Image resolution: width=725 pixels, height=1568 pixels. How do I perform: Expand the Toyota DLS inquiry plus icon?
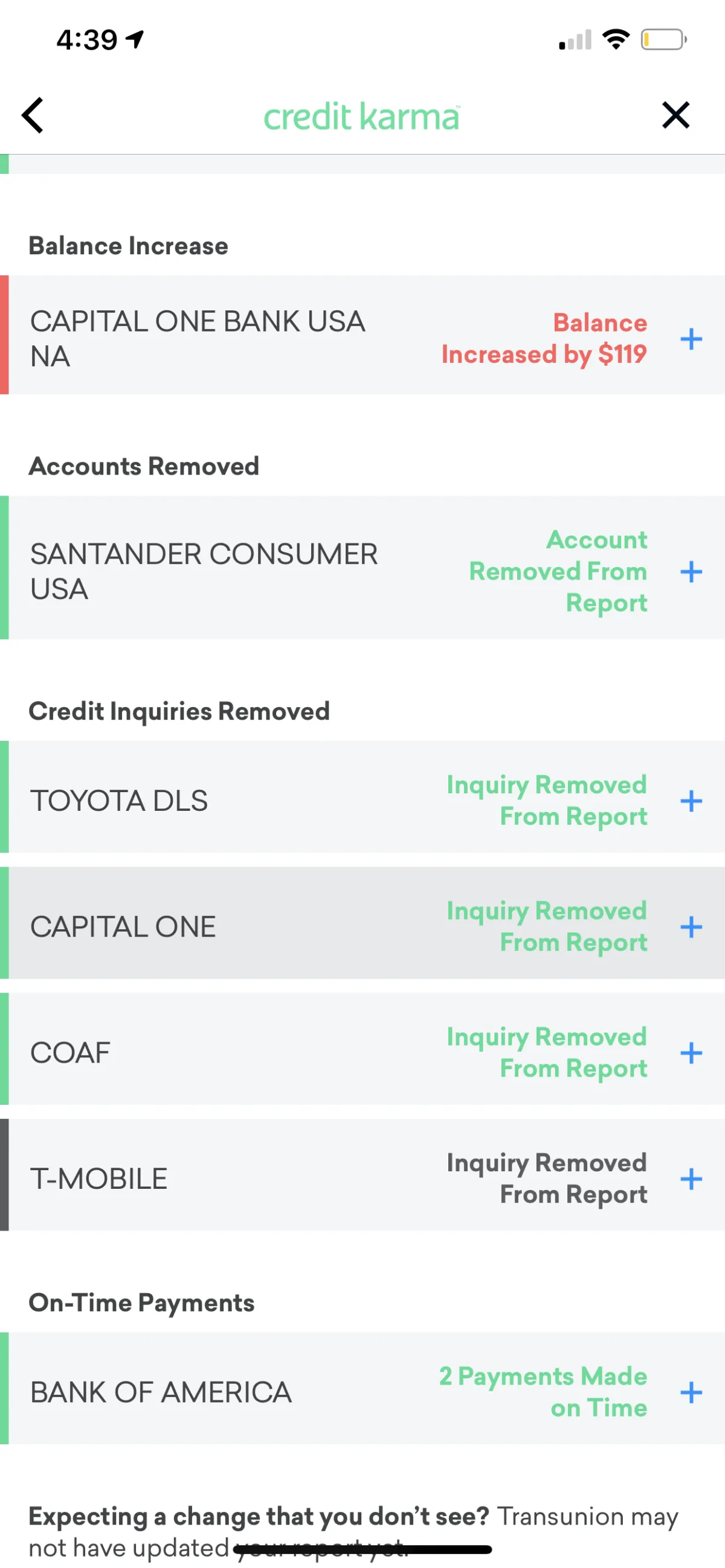(x=691, y=800)
